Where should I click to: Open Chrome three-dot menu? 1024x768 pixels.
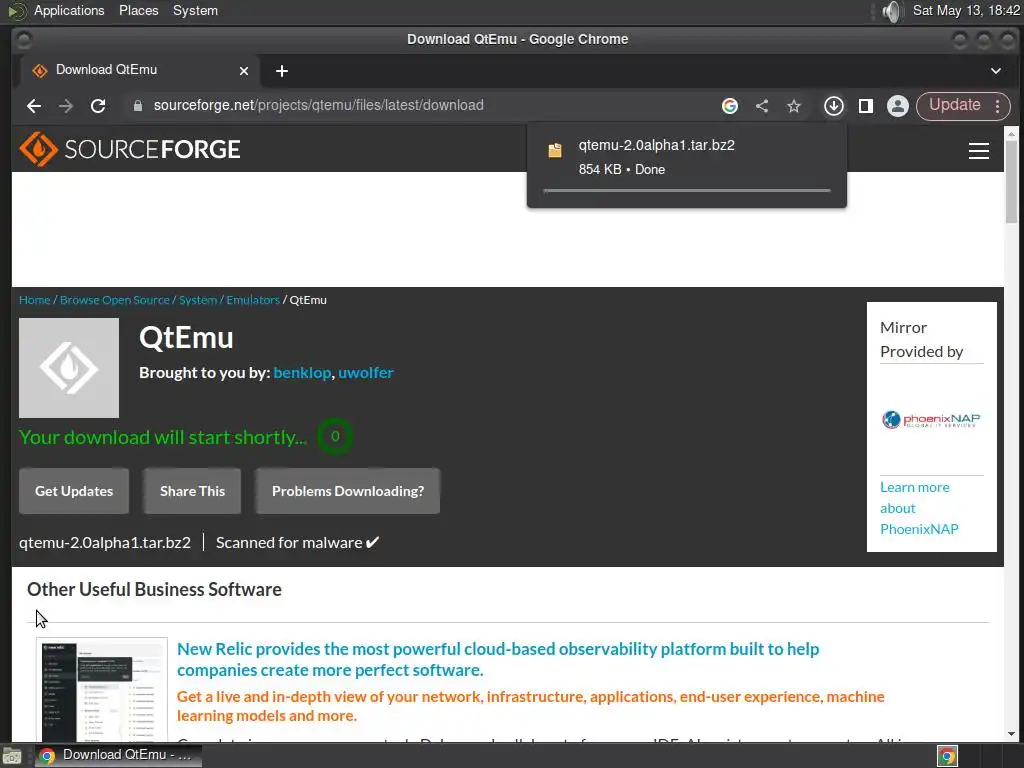(x=997, y=106)
